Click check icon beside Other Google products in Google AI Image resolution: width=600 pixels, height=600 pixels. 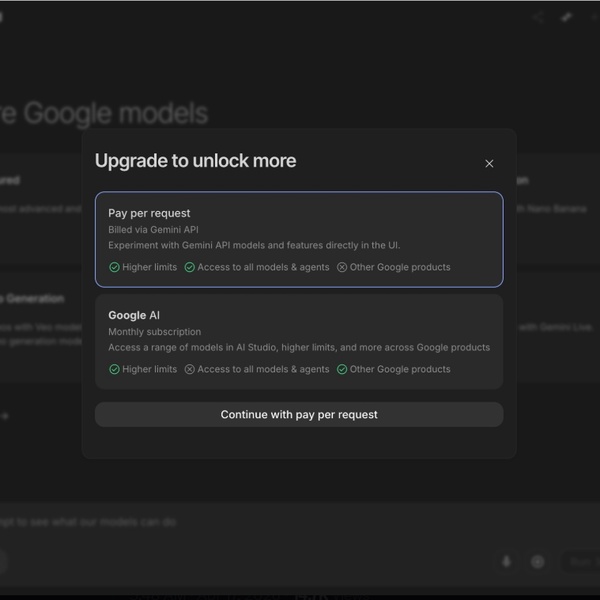coord(342,369)
